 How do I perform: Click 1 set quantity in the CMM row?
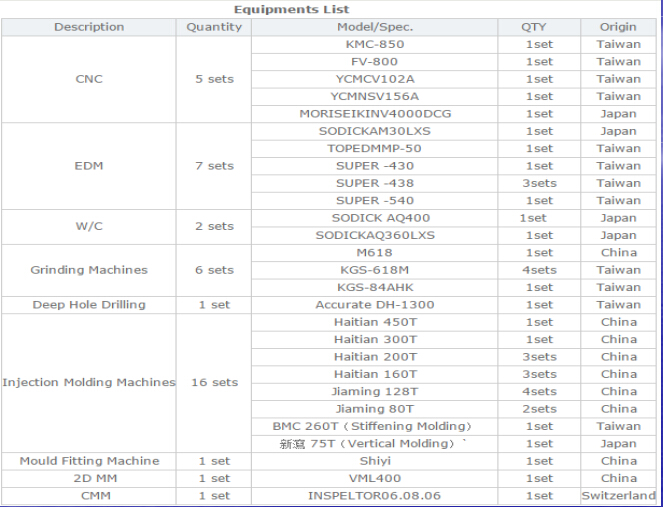(x=214, y=496)
